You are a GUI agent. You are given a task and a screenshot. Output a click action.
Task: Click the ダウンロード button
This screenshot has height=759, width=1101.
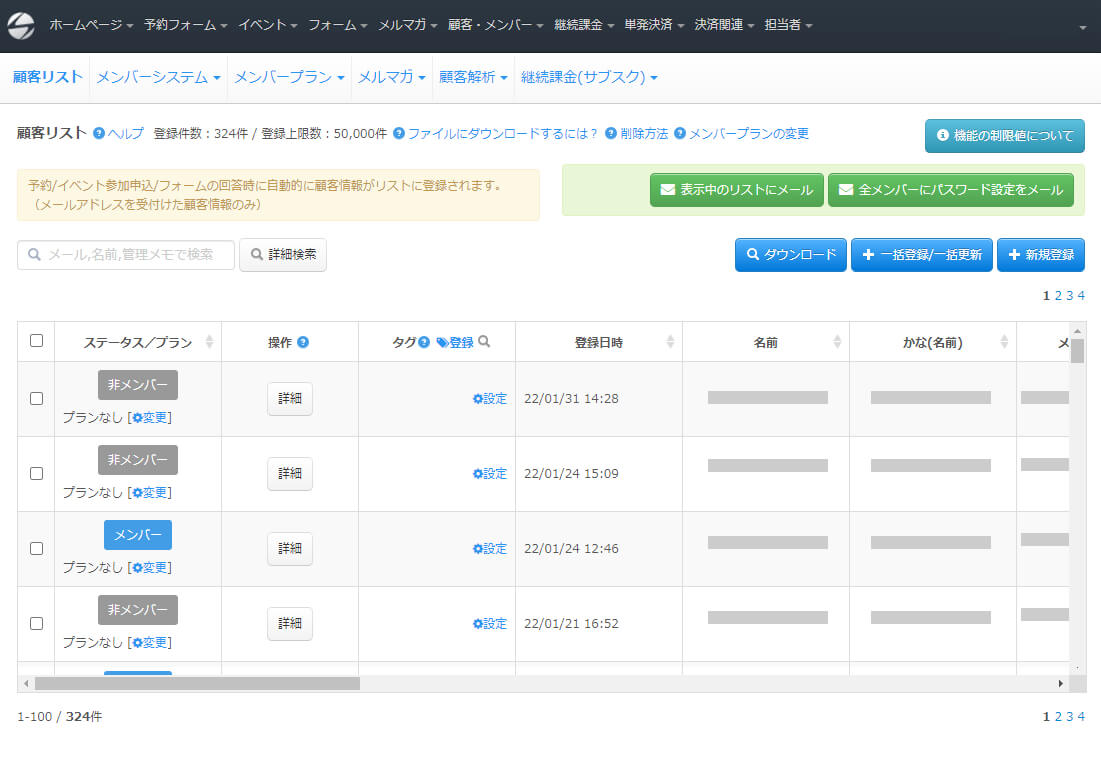point(791,255)
